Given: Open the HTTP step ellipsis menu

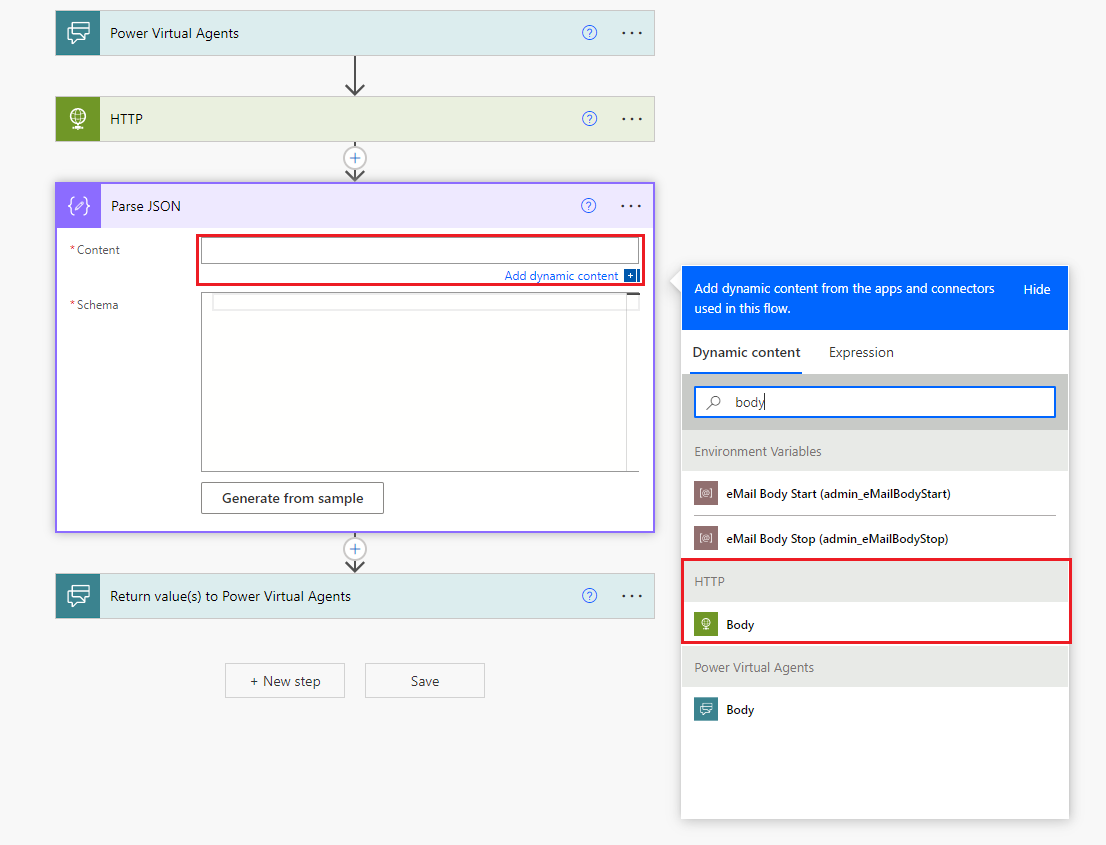Looking at the screenshot, I should [x=632, y=119].
